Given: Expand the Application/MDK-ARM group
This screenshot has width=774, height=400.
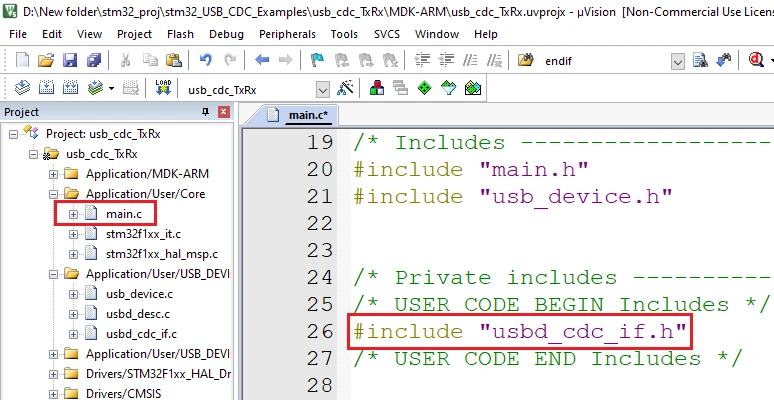Looking at the screenshot, I should click(53, 174).
